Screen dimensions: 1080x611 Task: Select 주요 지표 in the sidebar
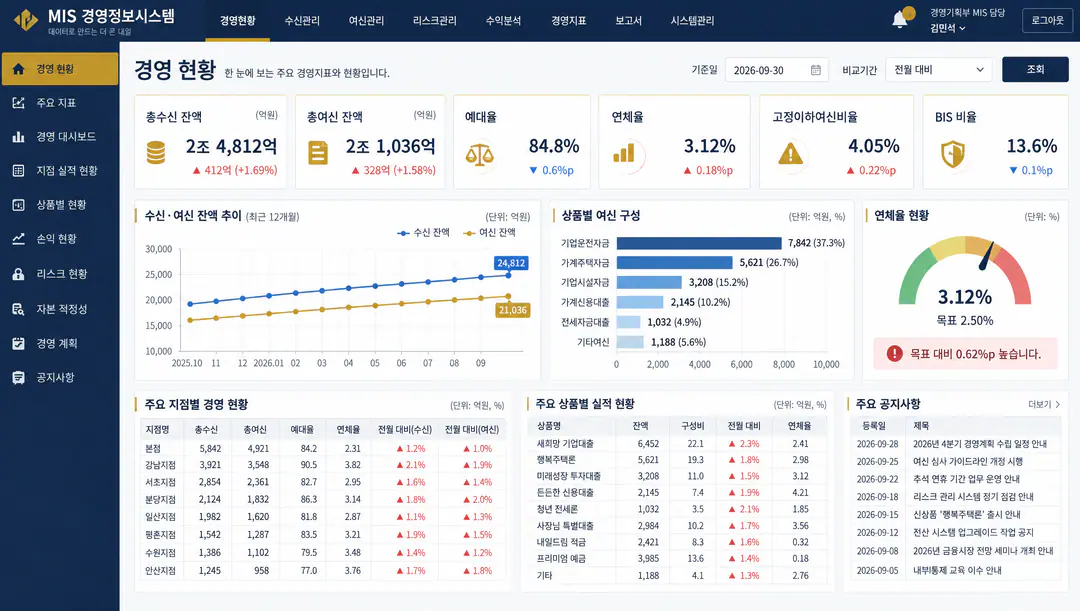[60, 103]
